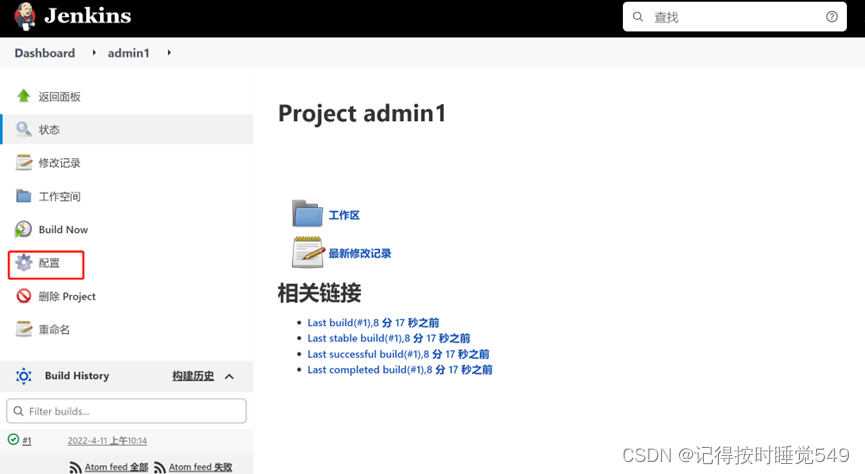Open the 最新修改记录 link
The height and width of the screenshot is (474, 865).
pyautogui.click(x=360, y=253)
